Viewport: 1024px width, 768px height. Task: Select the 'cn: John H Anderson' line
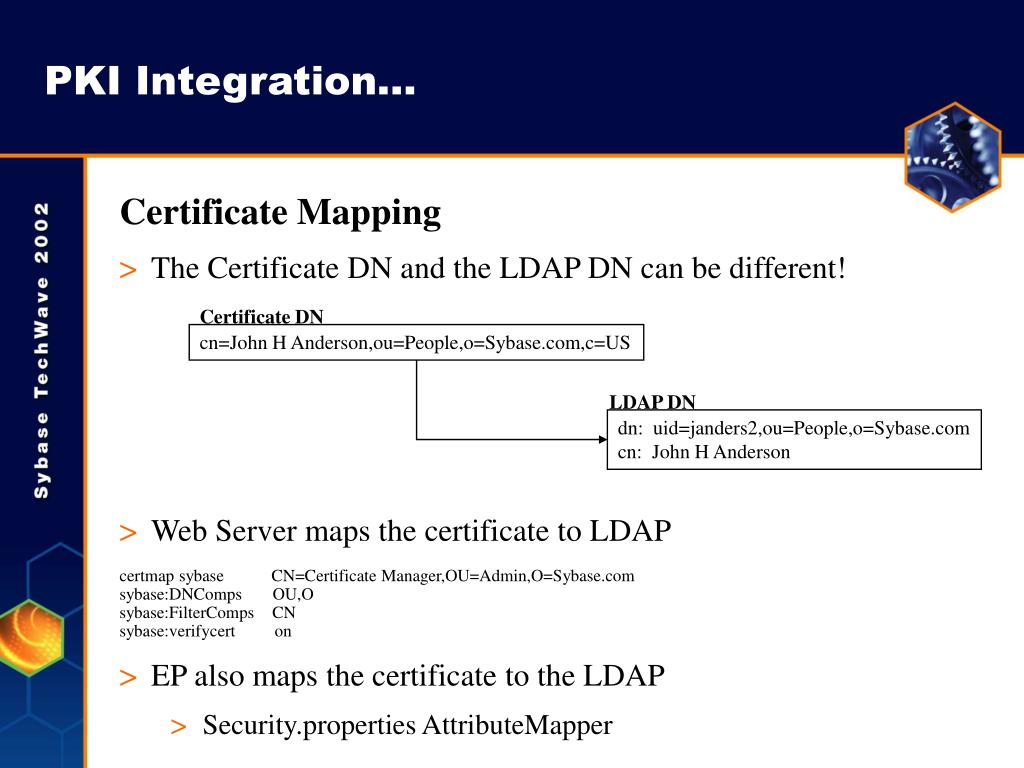(x=703, y=452)
